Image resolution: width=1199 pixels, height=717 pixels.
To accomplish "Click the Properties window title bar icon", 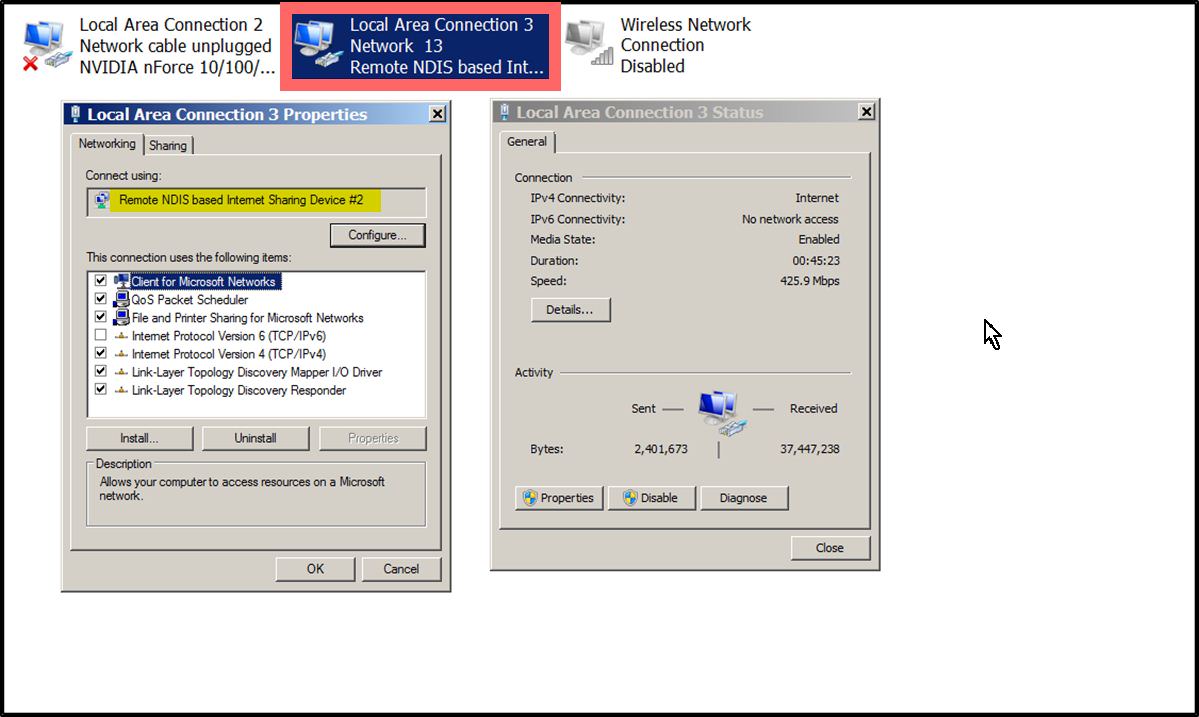I will [75, 114].
